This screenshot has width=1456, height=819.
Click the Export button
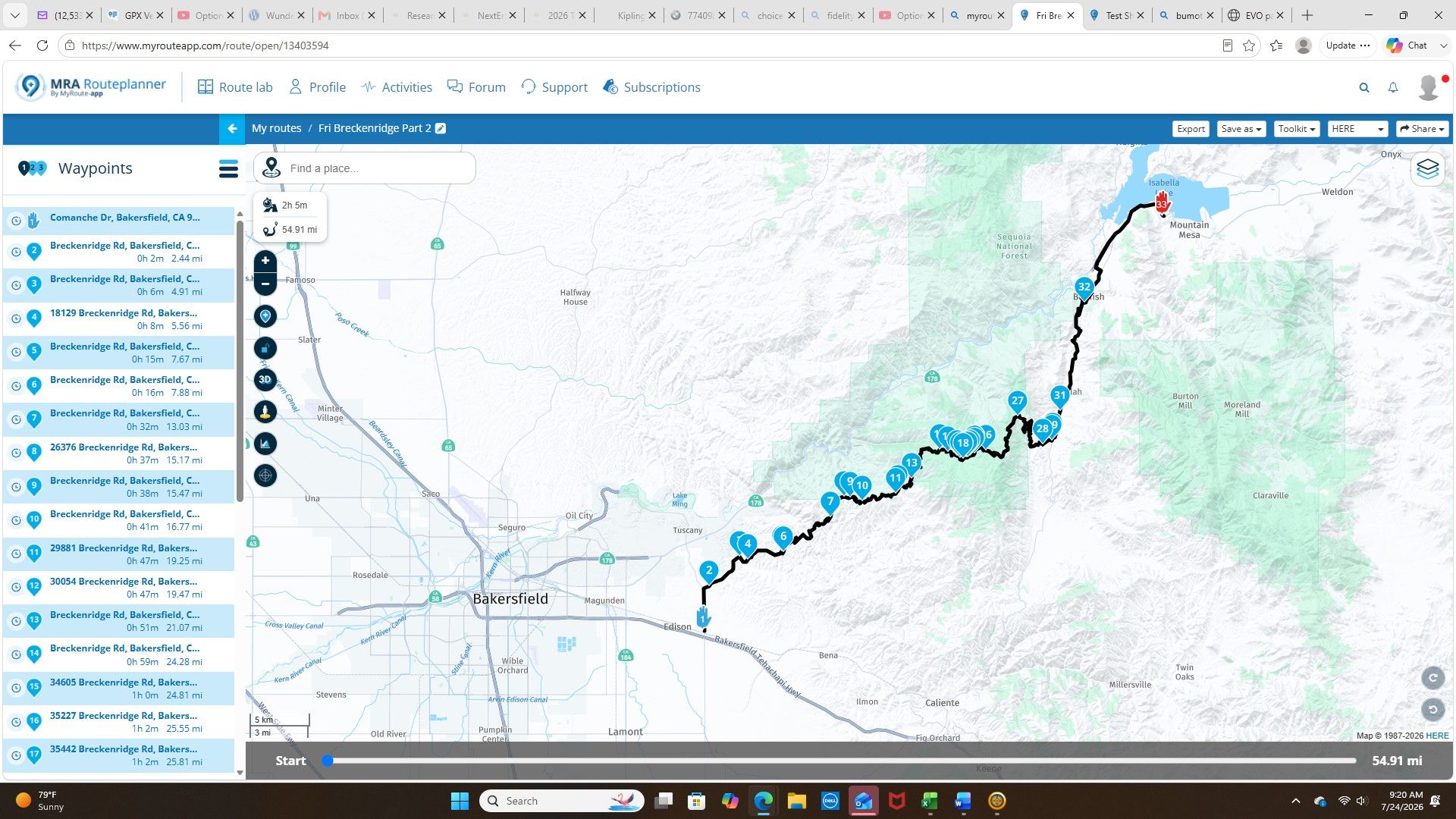click(1191, 129)
